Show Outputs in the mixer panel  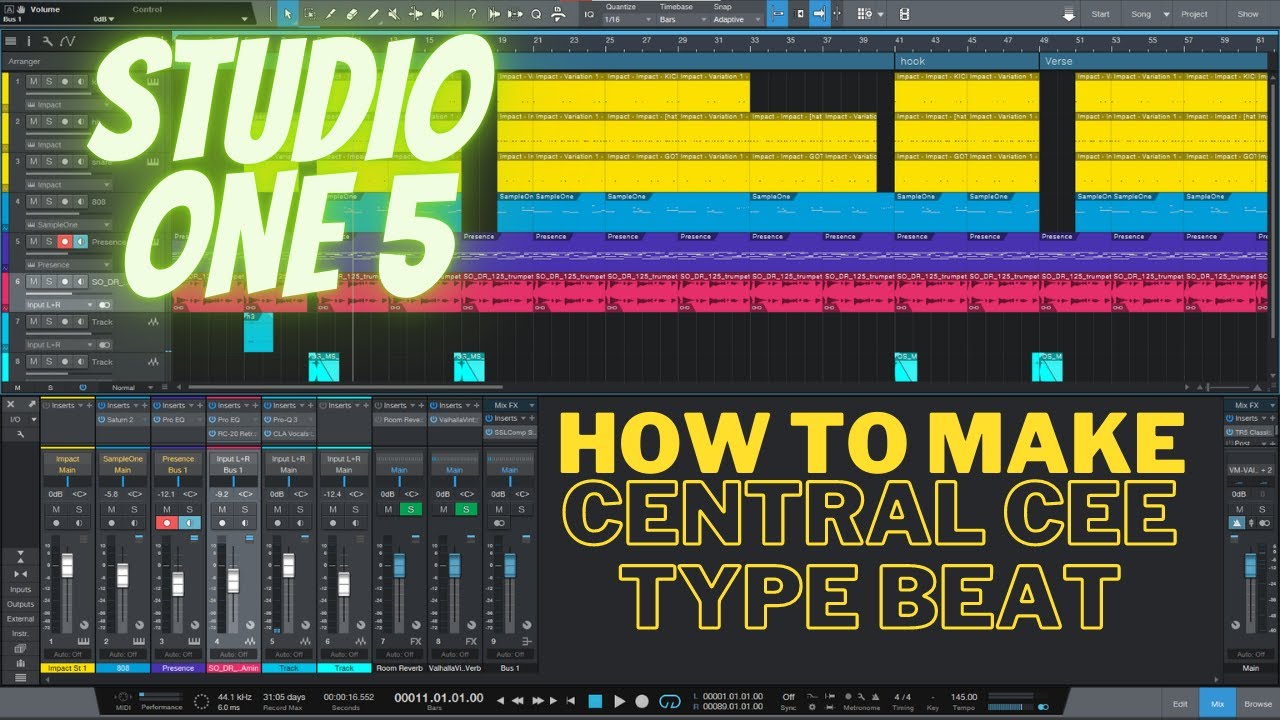pyautogui.click(x=20, y=604)
